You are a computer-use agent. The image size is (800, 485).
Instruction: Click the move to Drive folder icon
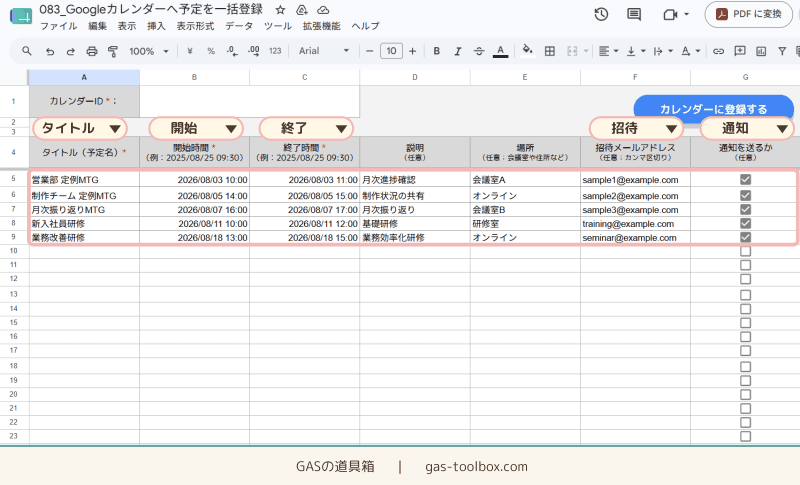point(302,10)
